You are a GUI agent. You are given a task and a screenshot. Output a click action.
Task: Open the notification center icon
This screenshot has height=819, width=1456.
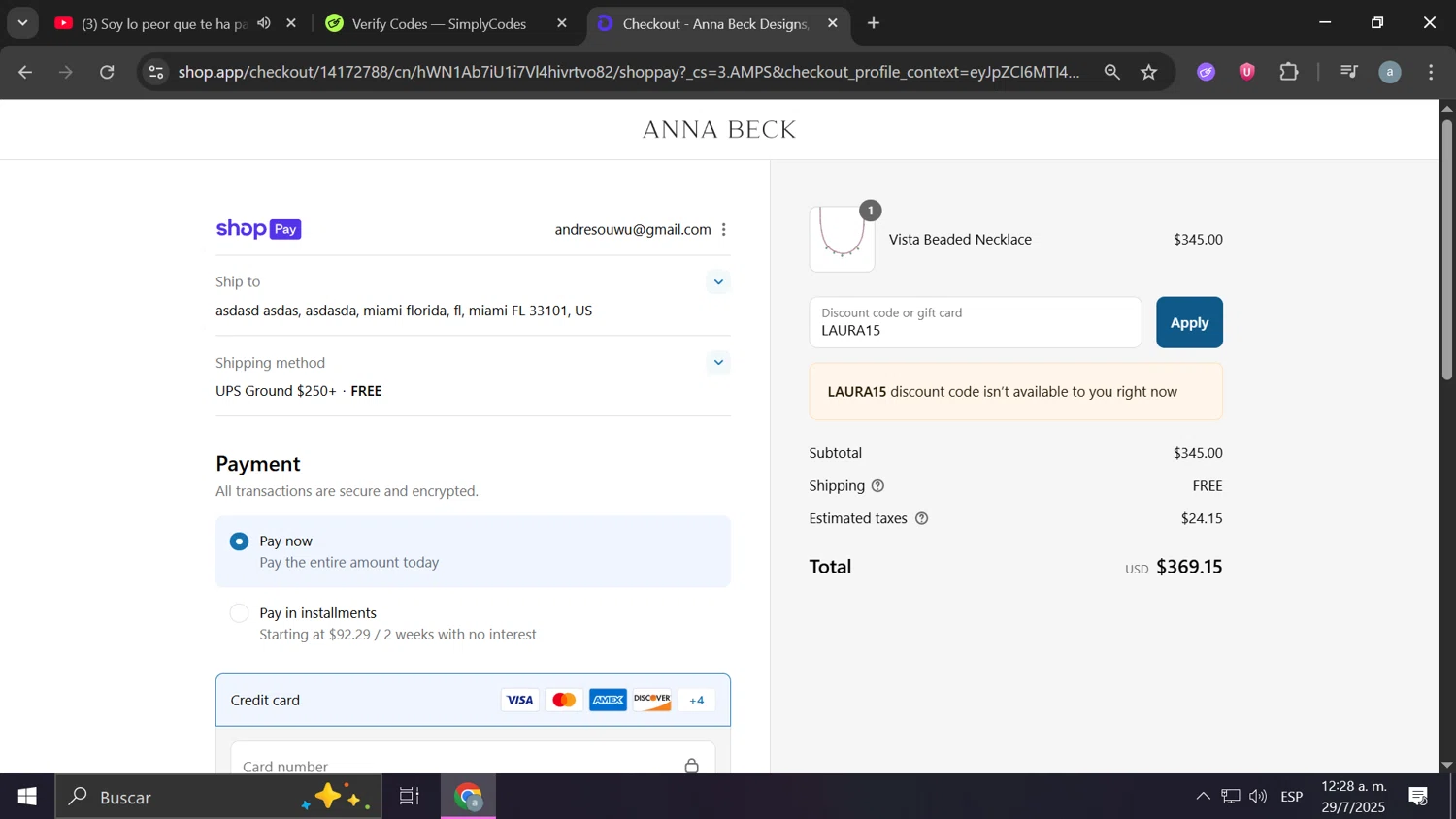(x=1418, y=797)
